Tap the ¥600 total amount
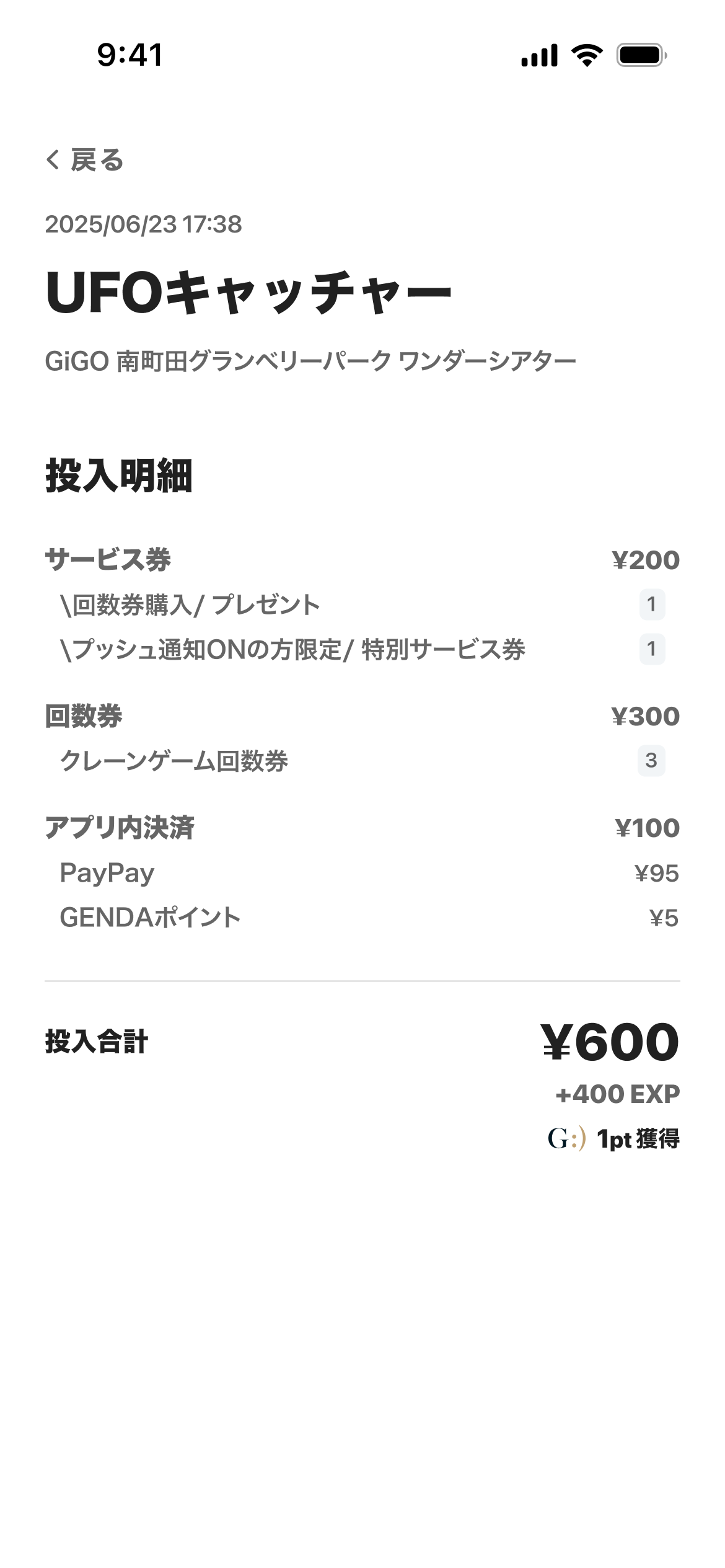Image resolution: width=725 pixels, height=1568 pixels. [x=610, y=1042]
